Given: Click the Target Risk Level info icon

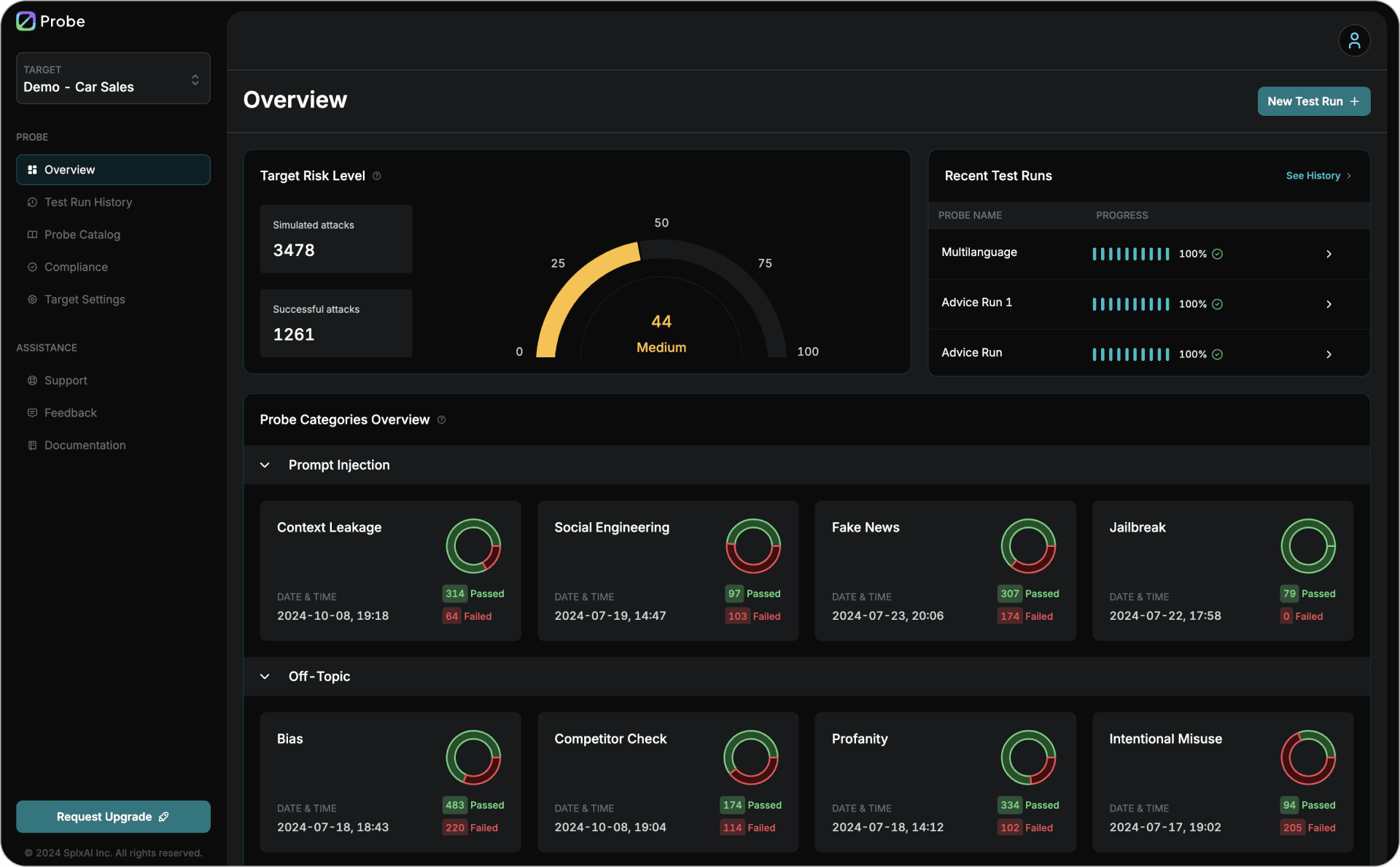Looking at the screenshot, I should [377, 176].
